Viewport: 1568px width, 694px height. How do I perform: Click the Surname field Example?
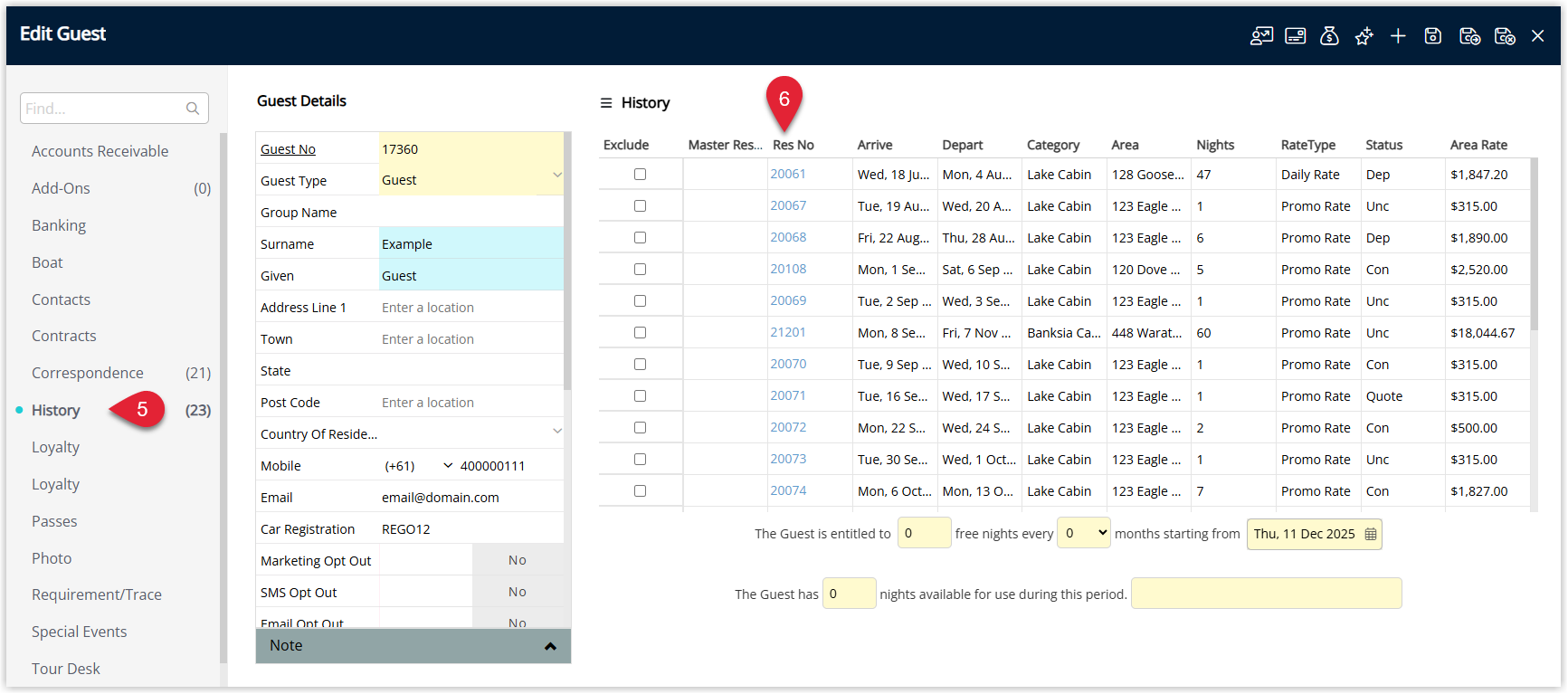(x=471, y=244)
